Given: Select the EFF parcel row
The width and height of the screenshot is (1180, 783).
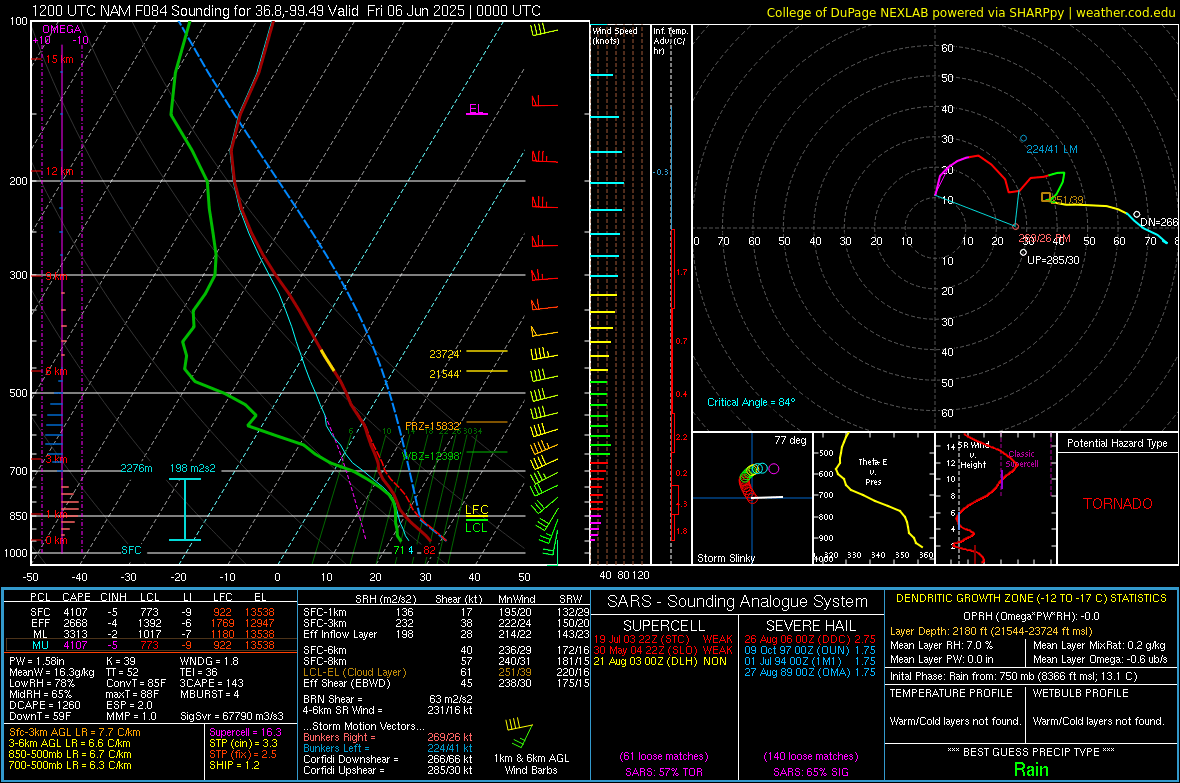Looking at the screenshot, I should pos(151,623).
